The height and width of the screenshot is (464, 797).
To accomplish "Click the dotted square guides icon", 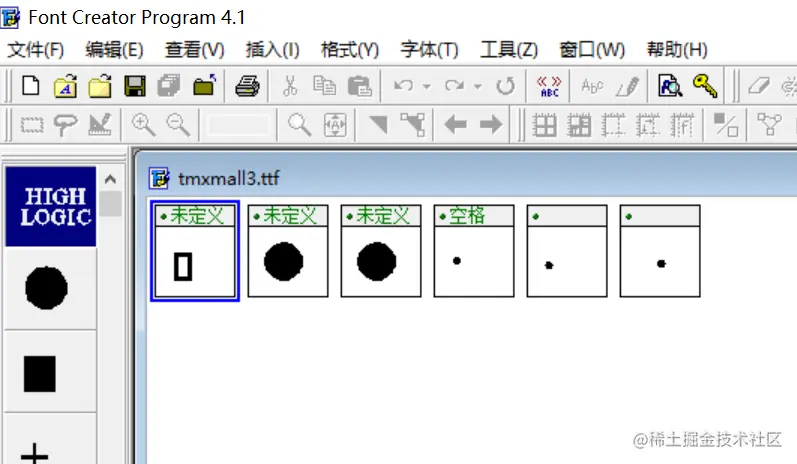I will pyautogui.click(x=613, y=125).
